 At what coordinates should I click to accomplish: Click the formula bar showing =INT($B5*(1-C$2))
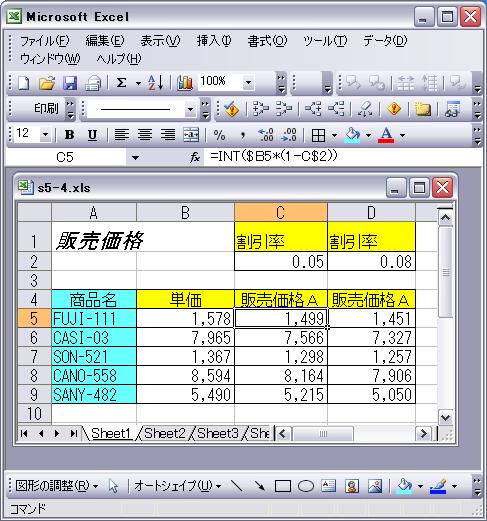pyautogui.click(x=343, y=157)
